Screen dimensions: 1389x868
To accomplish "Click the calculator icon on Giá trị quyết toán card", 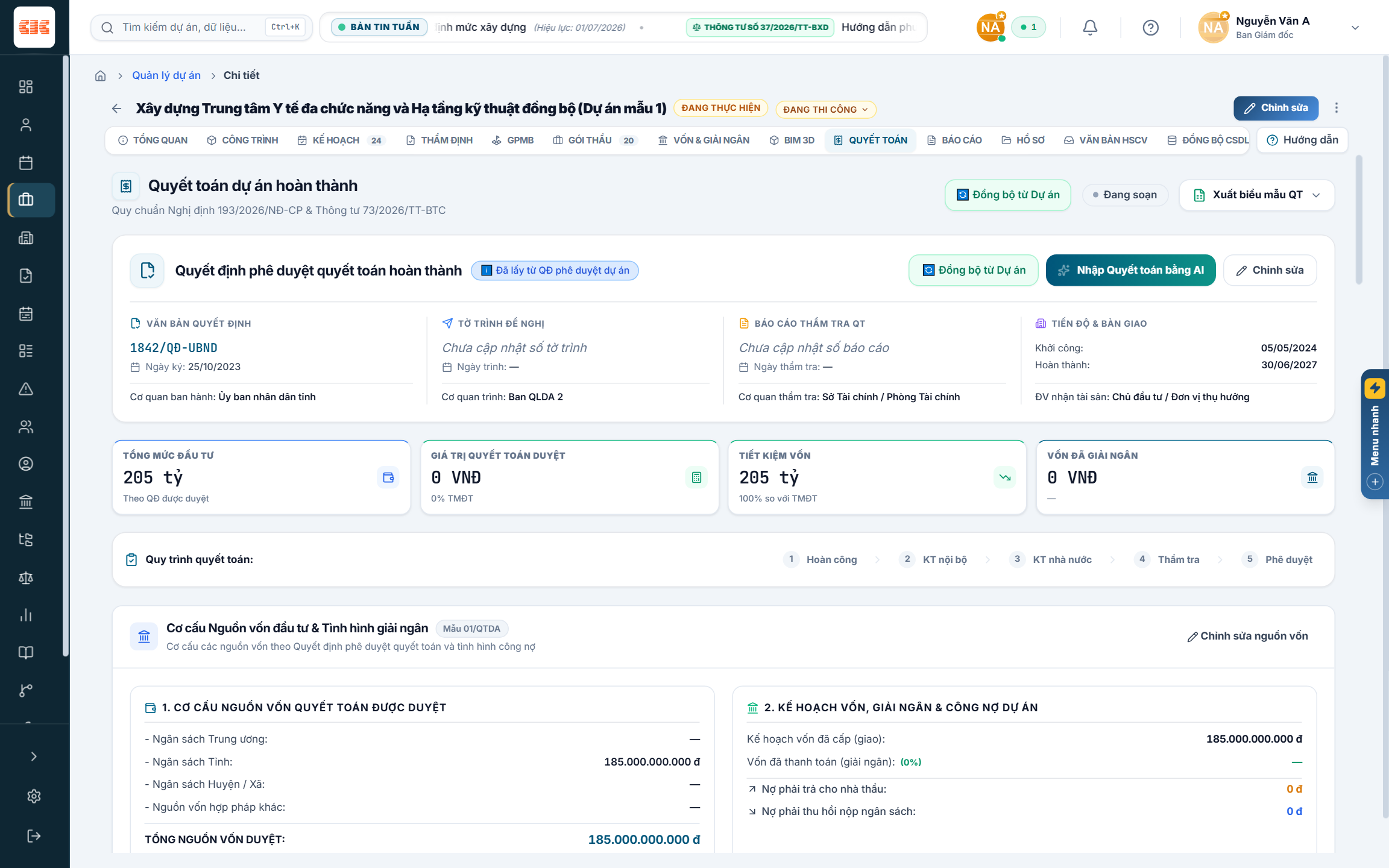I will tap(696, 477).
